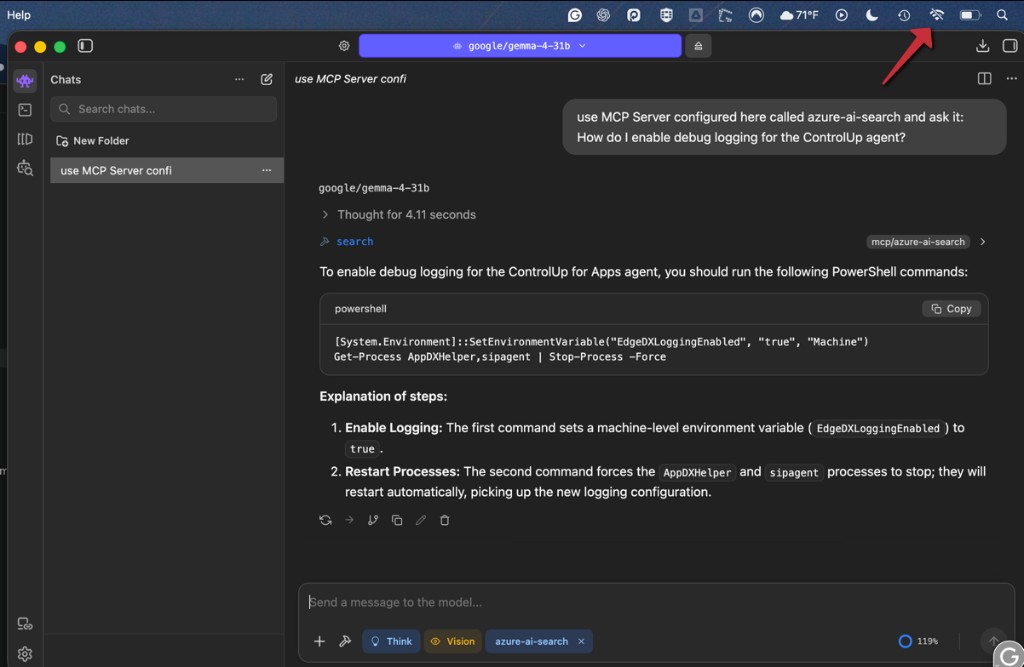Click the battery status menu bar icon
This screenshot has height=667, width=1024.
970,14
